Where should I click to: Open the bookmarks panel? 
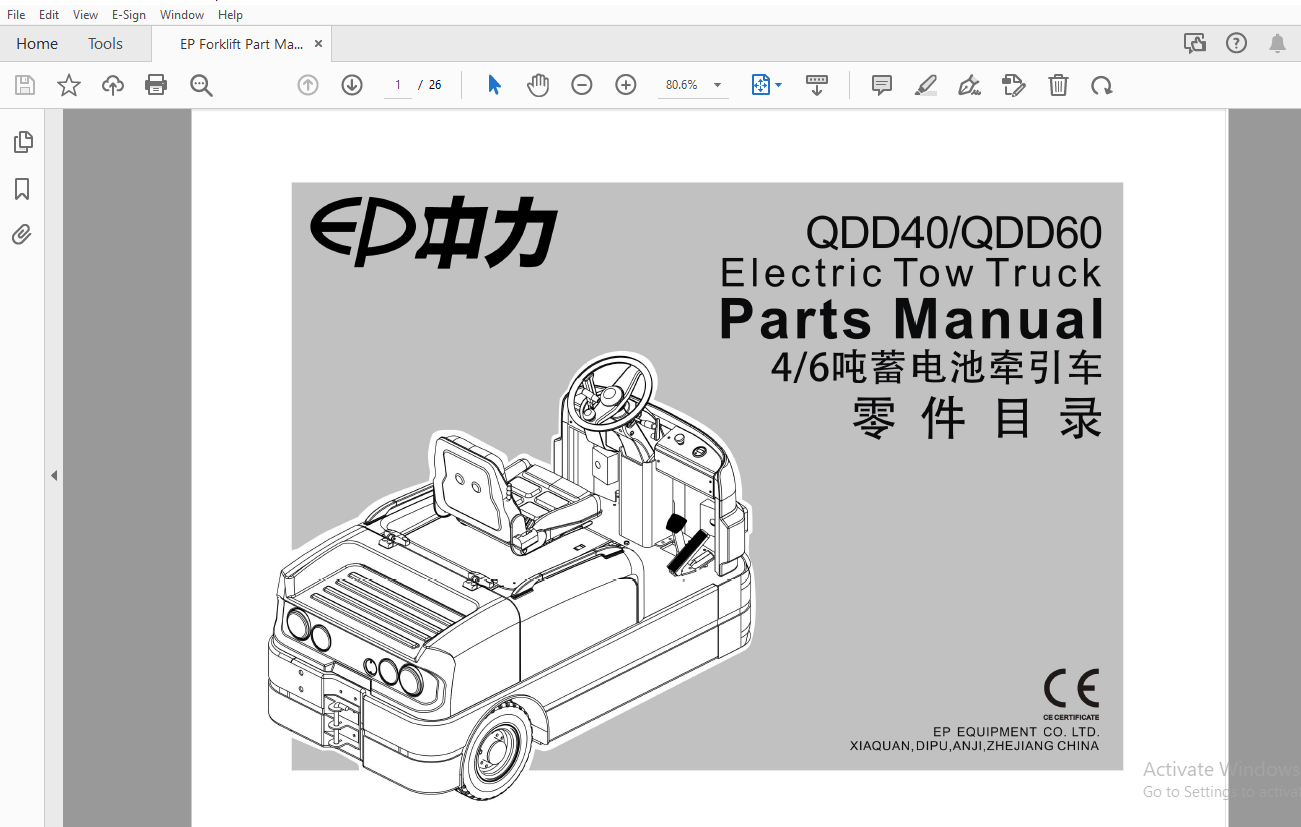click(x=22, y=189)
